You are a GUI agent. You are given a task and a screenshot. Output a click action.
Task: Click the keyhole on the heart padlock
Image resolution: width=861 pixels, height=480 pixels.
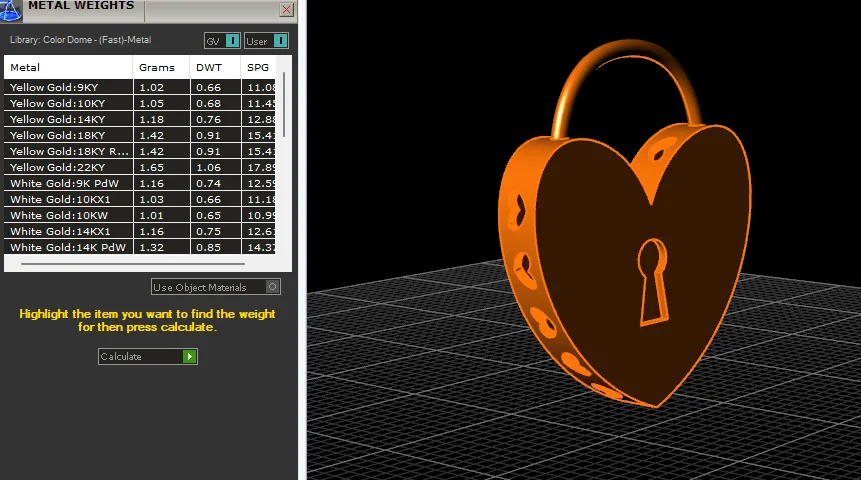pos(652,281)
